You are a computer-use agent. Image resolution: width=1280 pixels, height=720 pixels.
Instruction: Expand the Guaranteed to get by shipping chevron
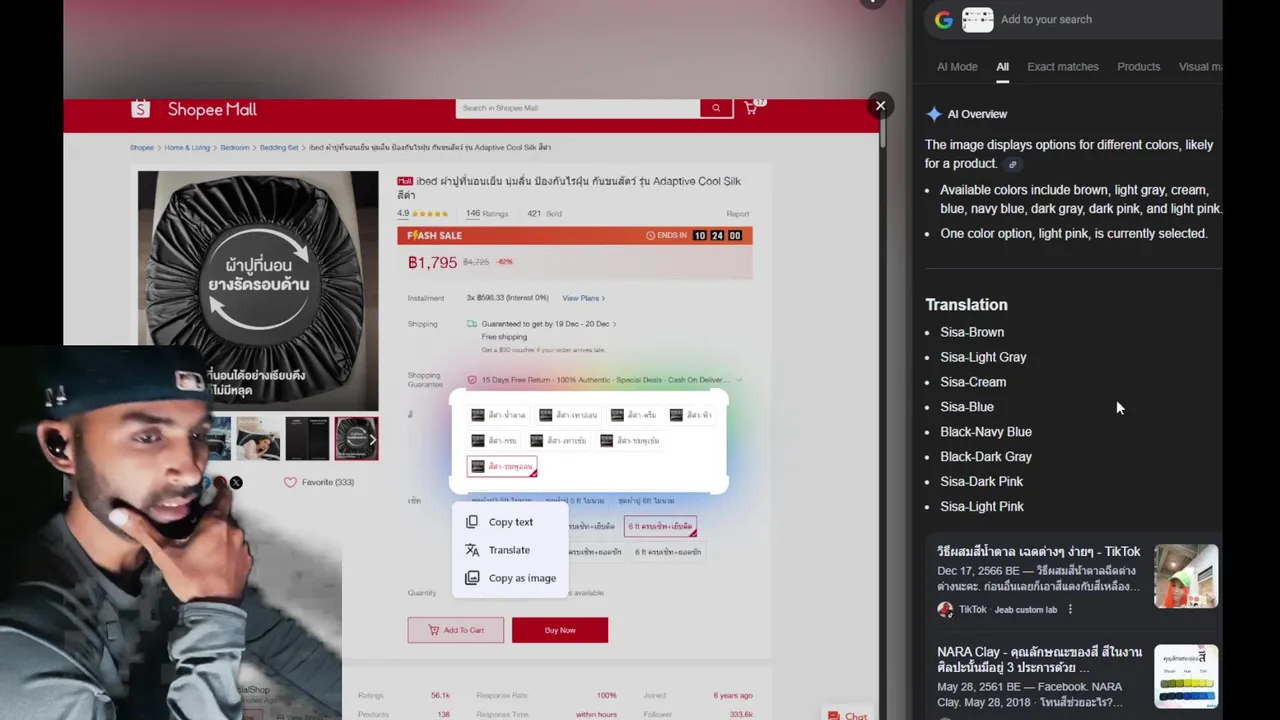tap(614, 324)
